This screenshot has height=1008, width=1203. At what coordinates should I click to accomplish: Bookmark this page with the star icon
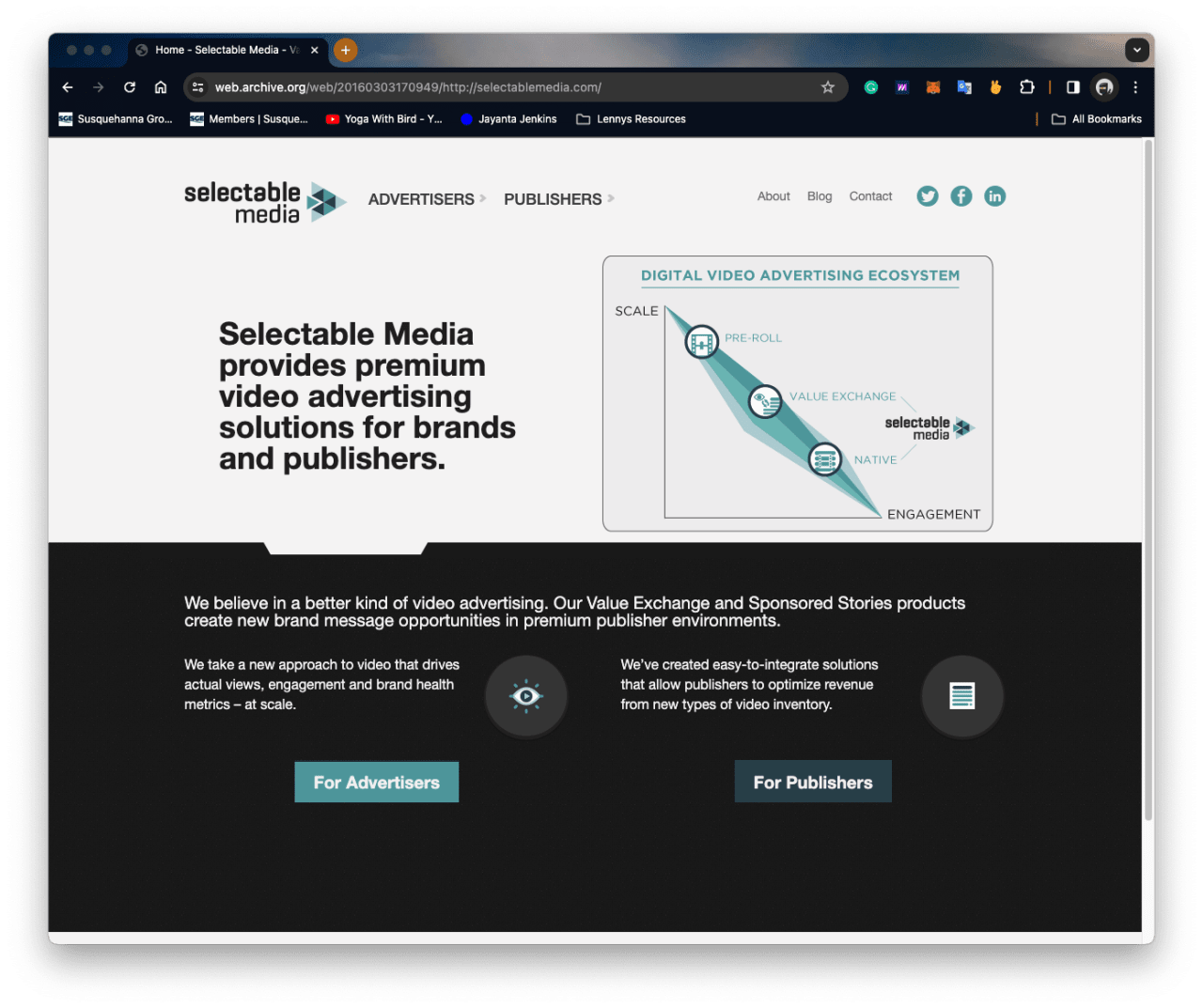tap(828, 87)
